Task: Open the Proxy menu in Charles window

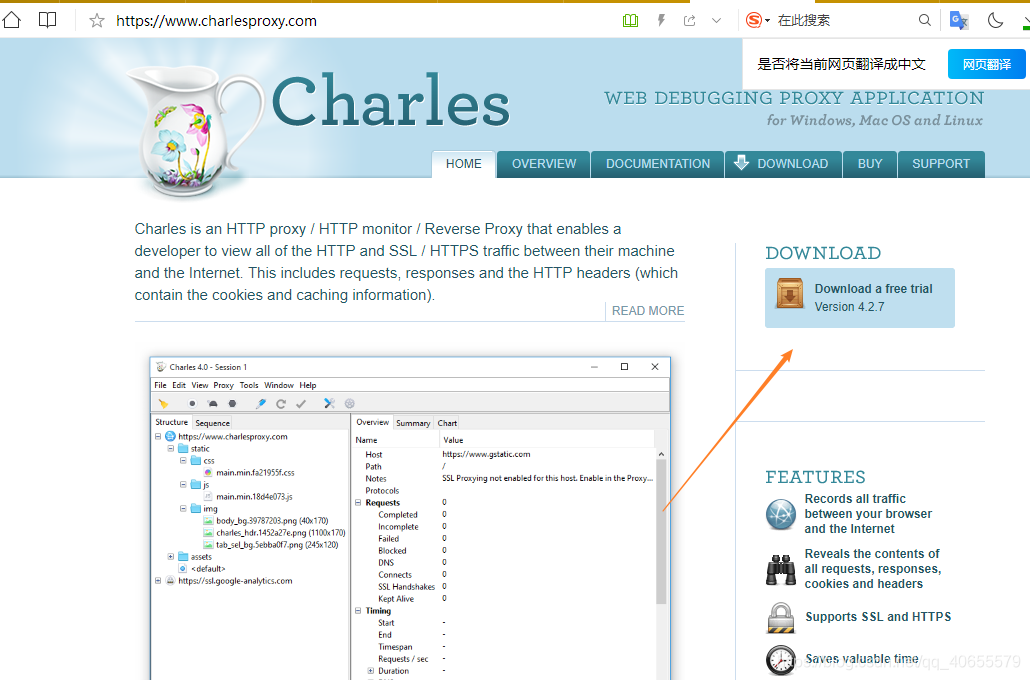Action: pyautogui.click(x=223, y=385)
